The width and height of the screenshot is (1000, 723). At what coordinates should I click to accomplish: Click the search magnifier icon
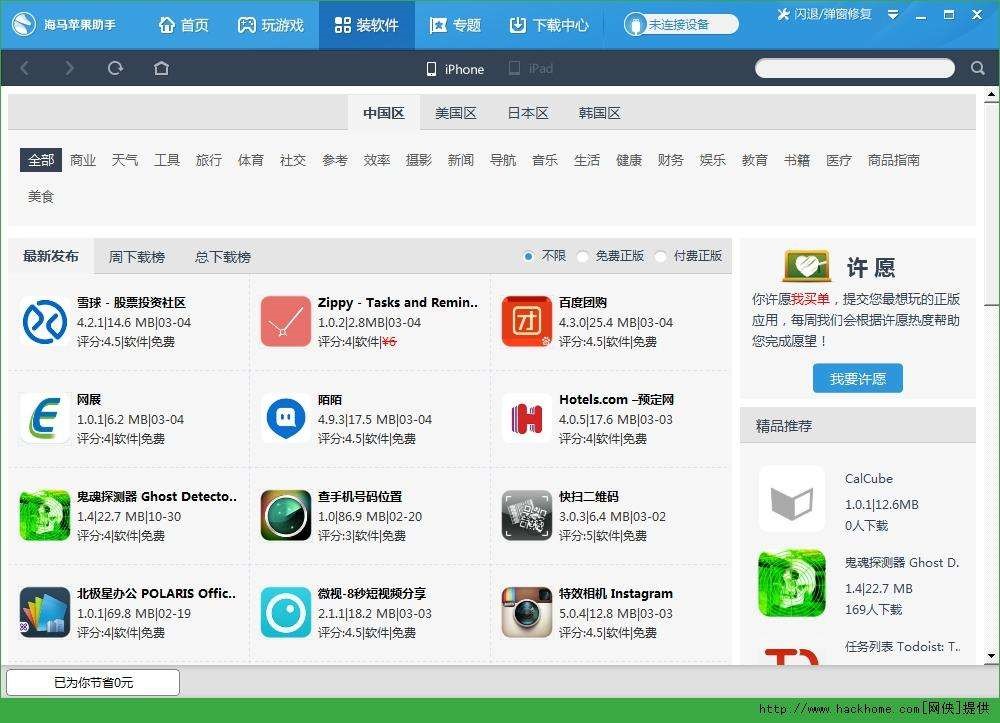point(978,68)
